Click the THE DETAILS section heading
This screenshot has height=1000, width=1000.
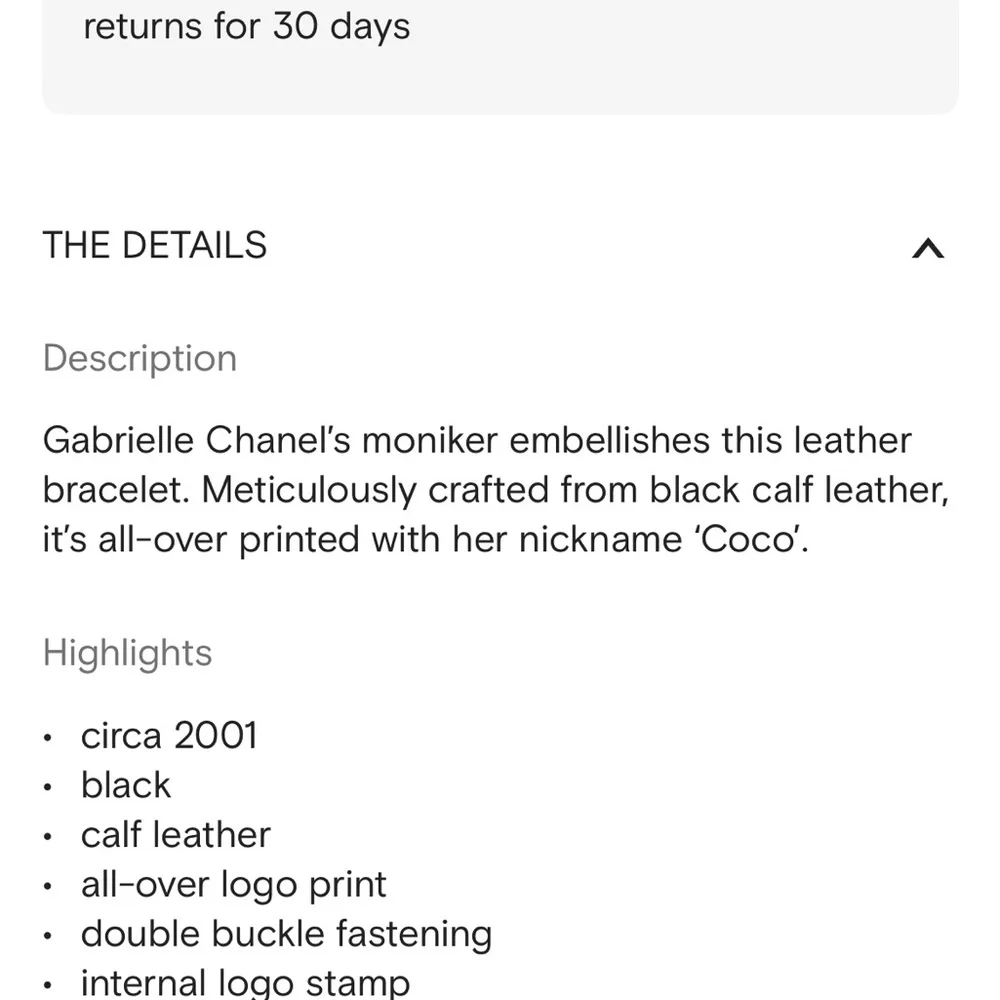[155, 246]
